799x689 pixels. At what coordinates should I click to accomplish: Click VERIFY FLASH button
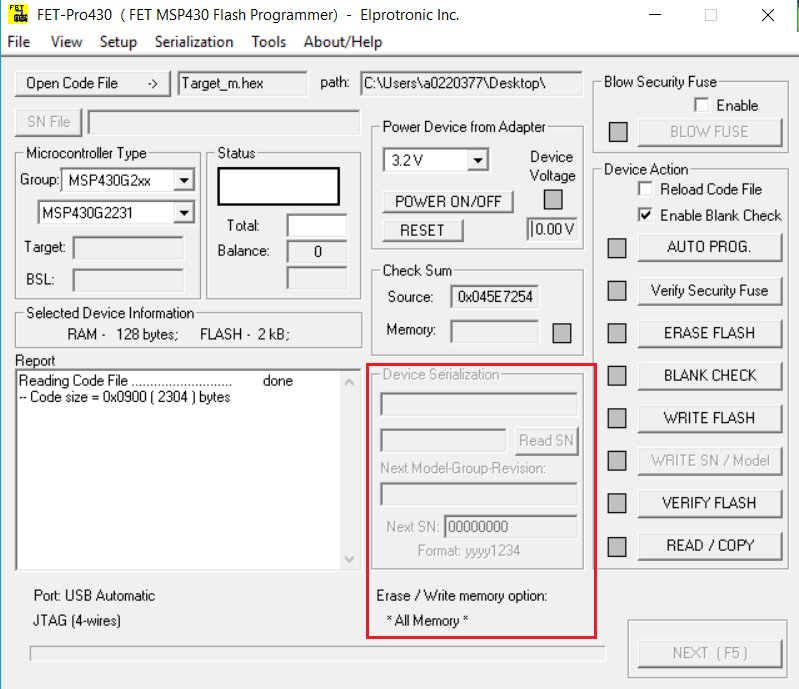coord(709,504)
